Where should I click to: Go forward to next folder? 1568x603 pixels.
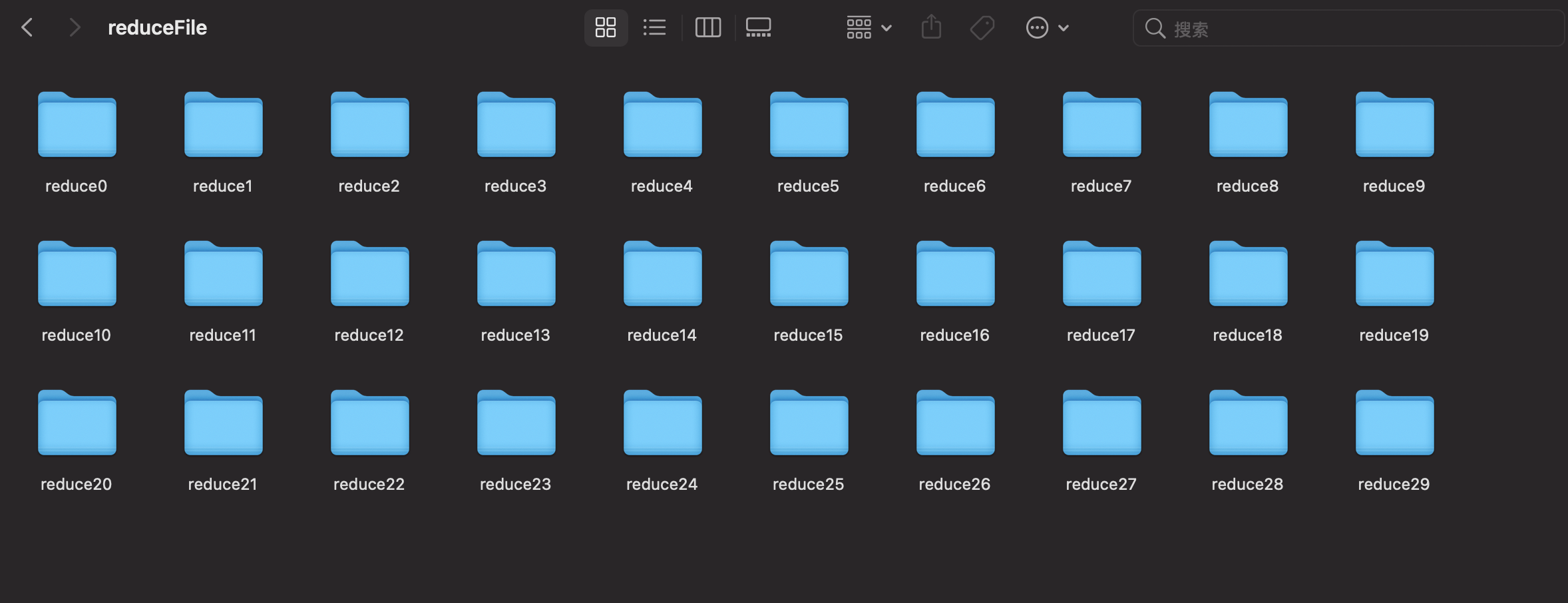tap(75, 27)
